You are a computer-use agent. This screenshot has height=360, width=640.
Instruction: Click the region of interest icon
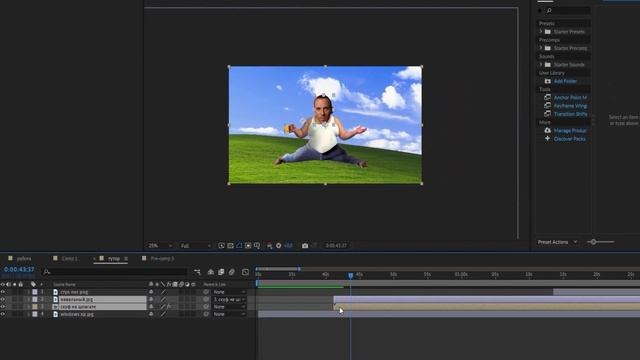click(x=248, y=246)
